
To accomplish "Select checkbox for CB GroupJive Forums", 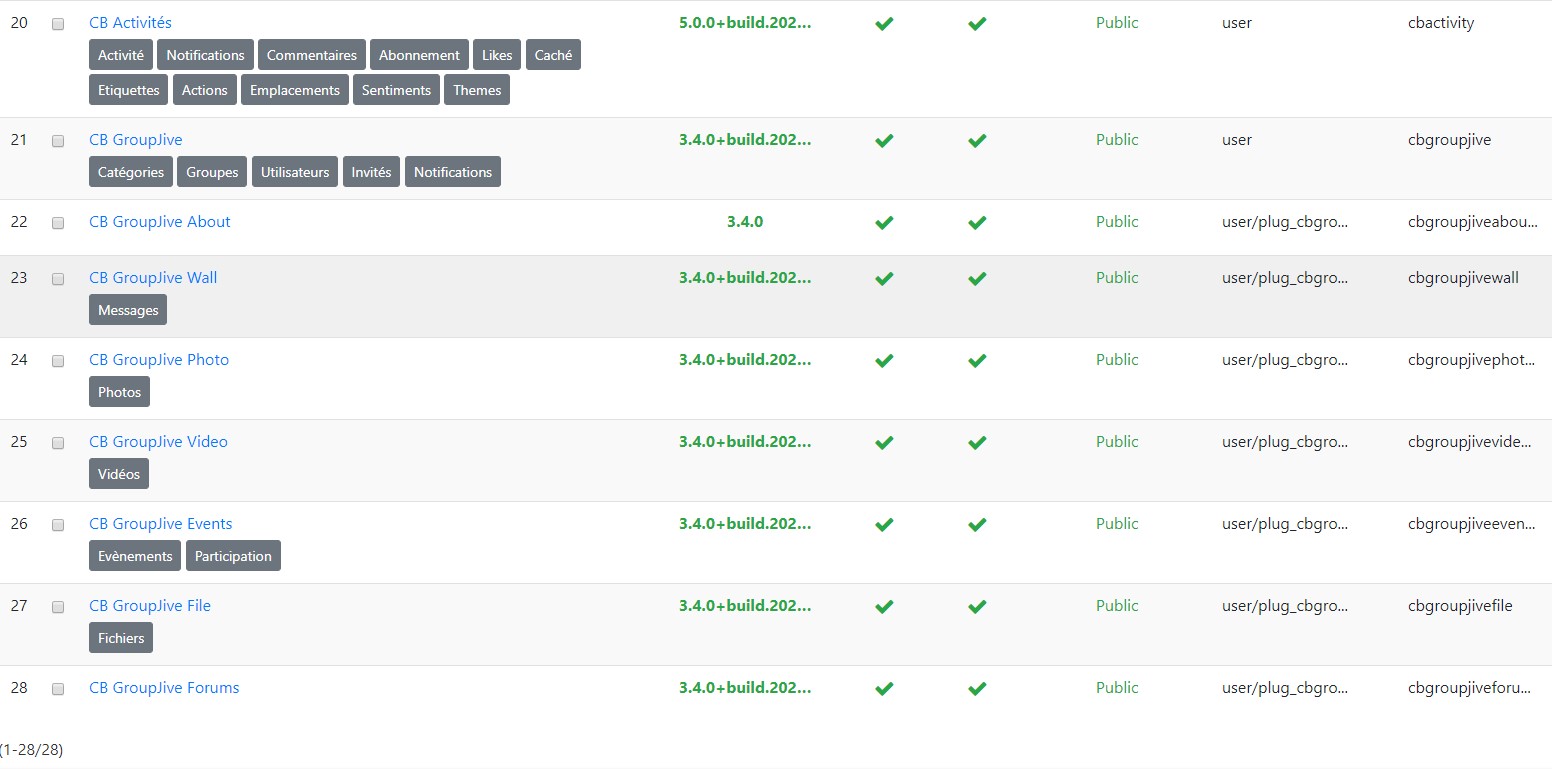I will coord(58,689).
